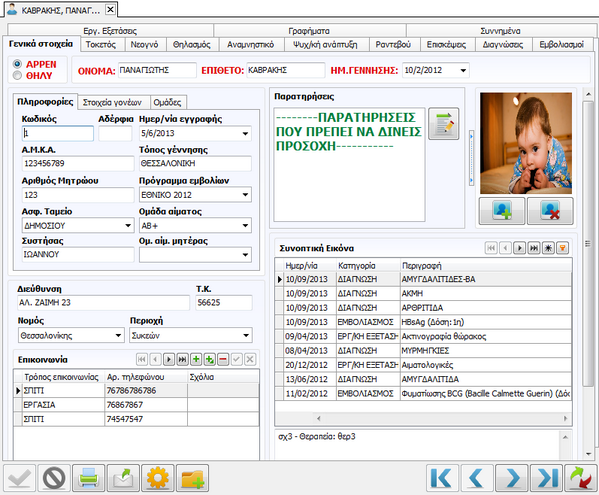Go to first patient record arrow
This screenshot has height=495, width=599.
point(442,477)
